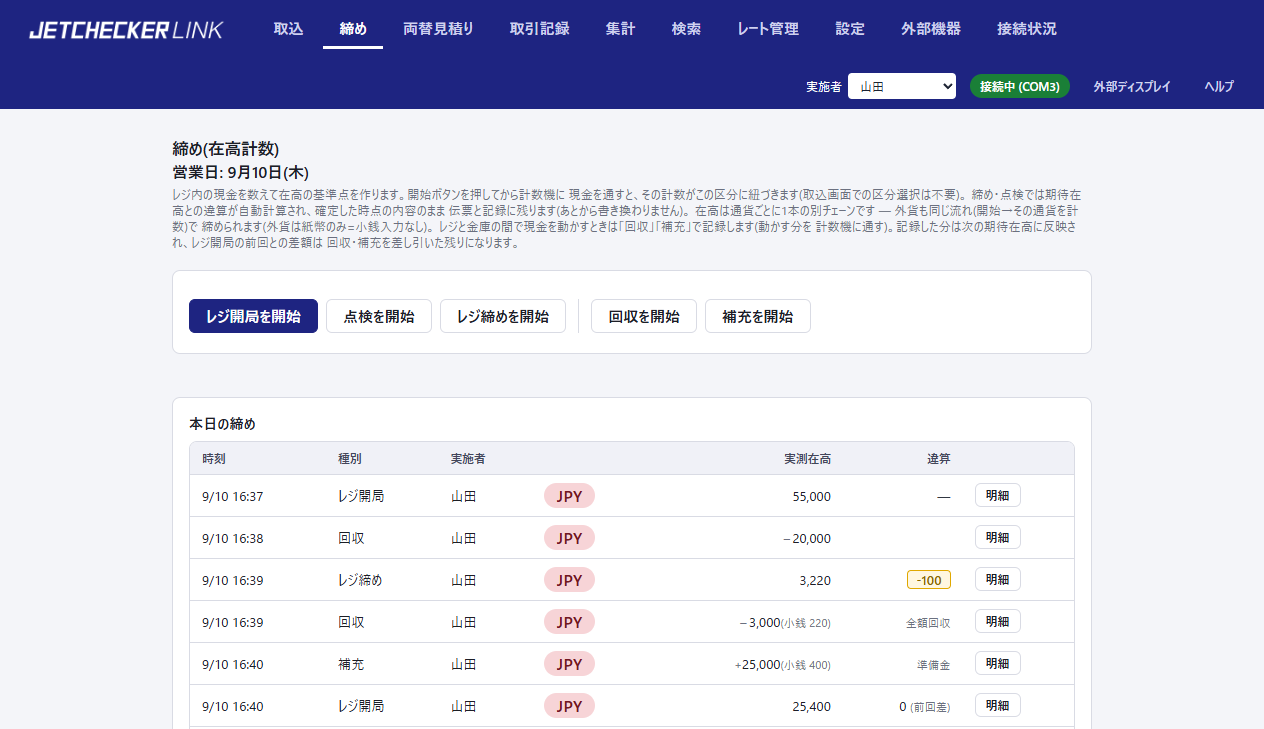Switch to the 取引記録 tab
The width and height of the screenshot is (1264, 729).
[539, 29]
